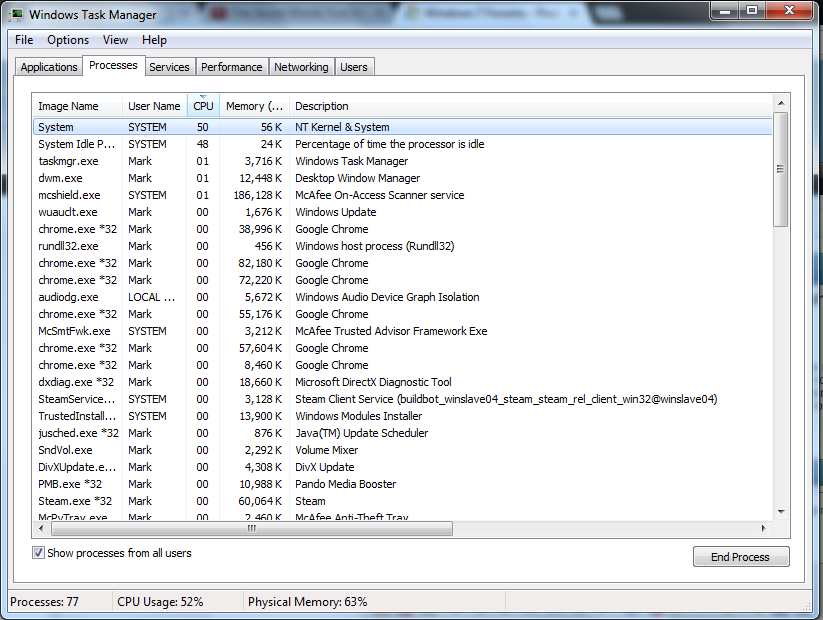Select chrome.exe using 72,220 K memory
Viewport: 823px width, 620px height.
(x=403, y=280)
